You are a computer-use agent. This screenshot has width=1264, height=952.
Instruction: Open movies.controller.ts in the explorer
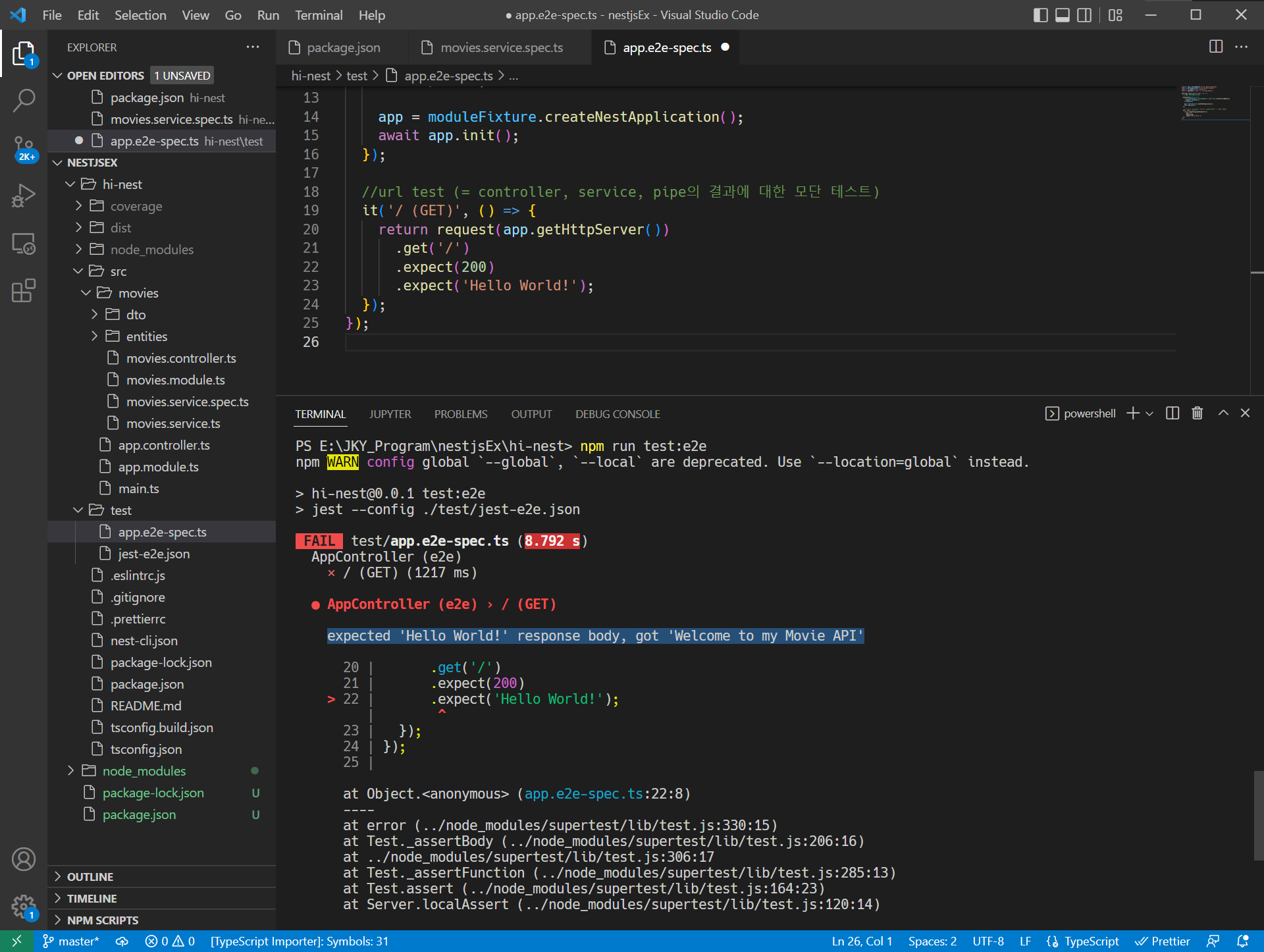click(181, 358)
